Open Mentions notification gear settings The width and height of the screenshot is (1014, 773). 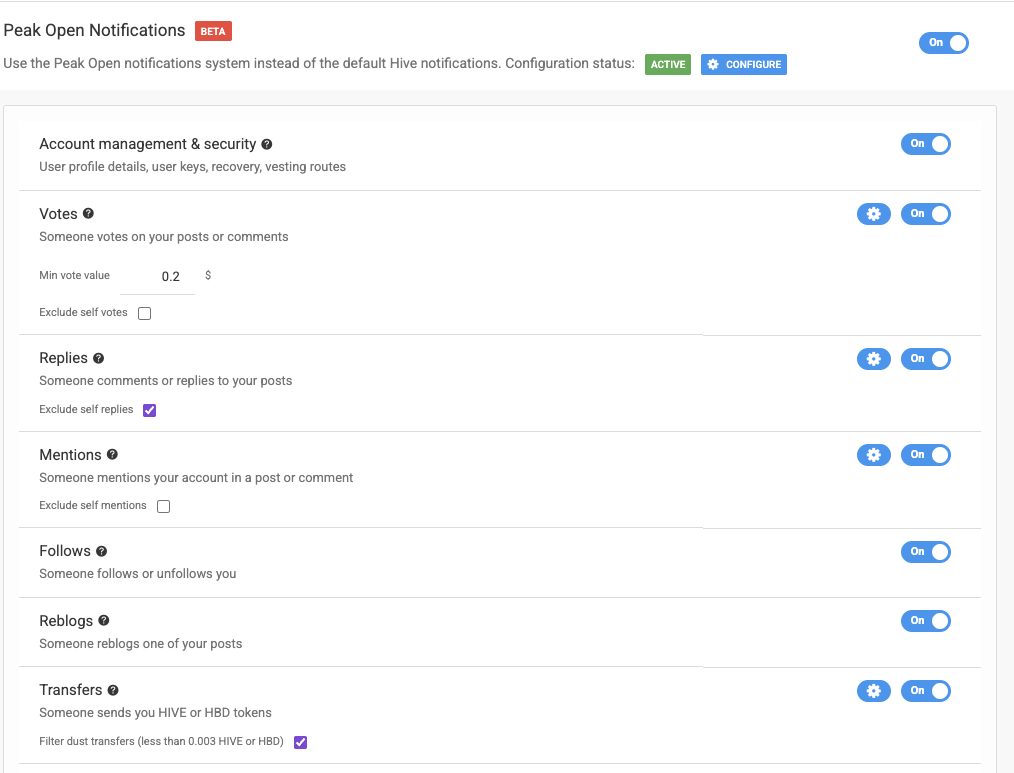click(x=873, y=455)
